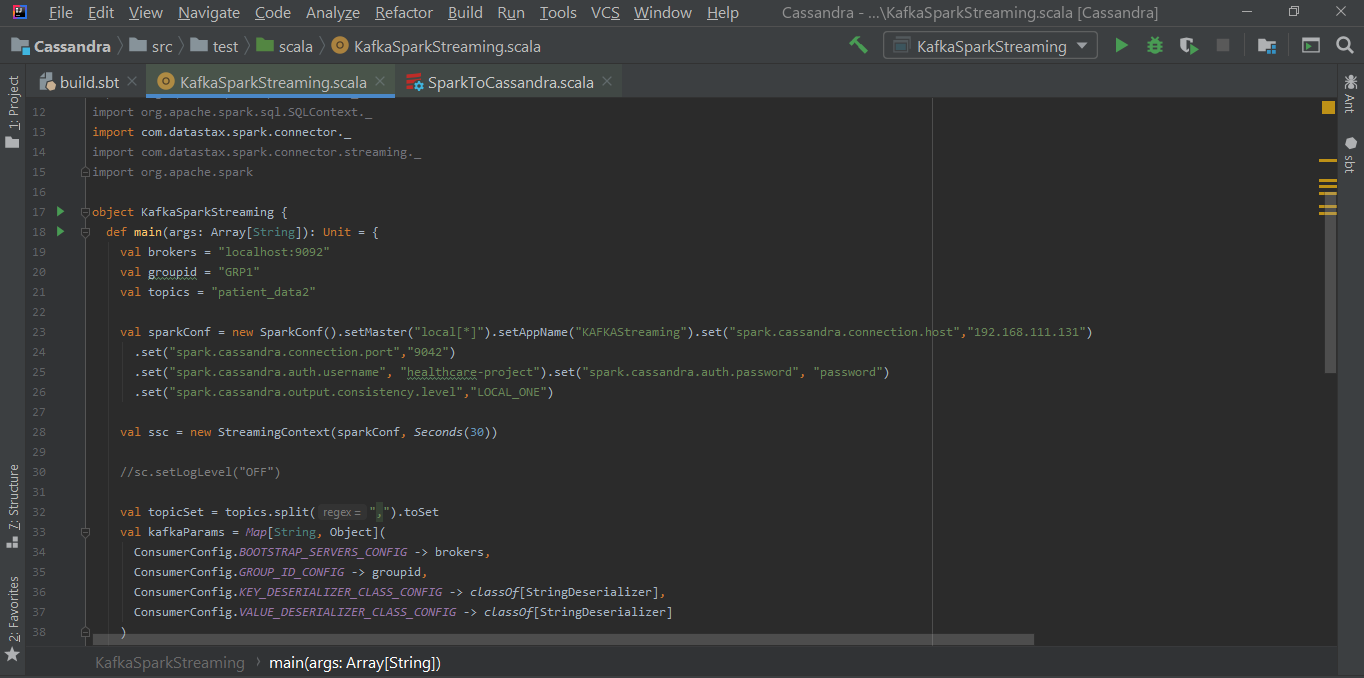Run with coverage from the toolbar

click(x=1188, y=45)
